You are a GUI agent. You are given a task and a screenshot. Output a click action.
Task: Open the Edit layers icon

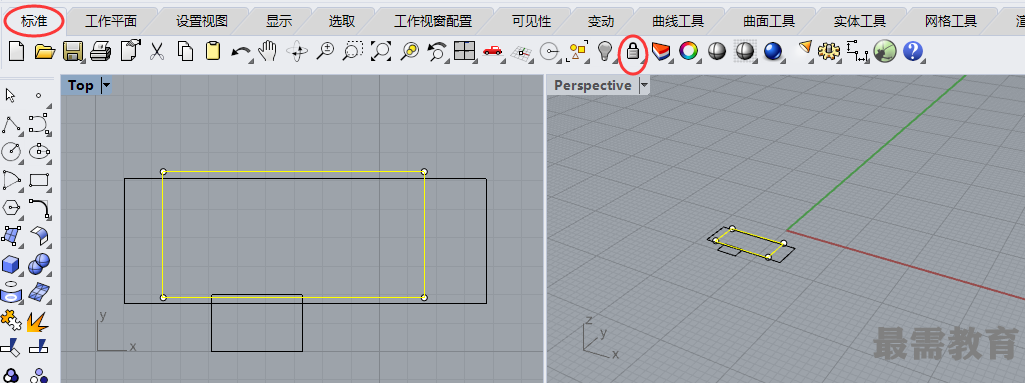661,51
